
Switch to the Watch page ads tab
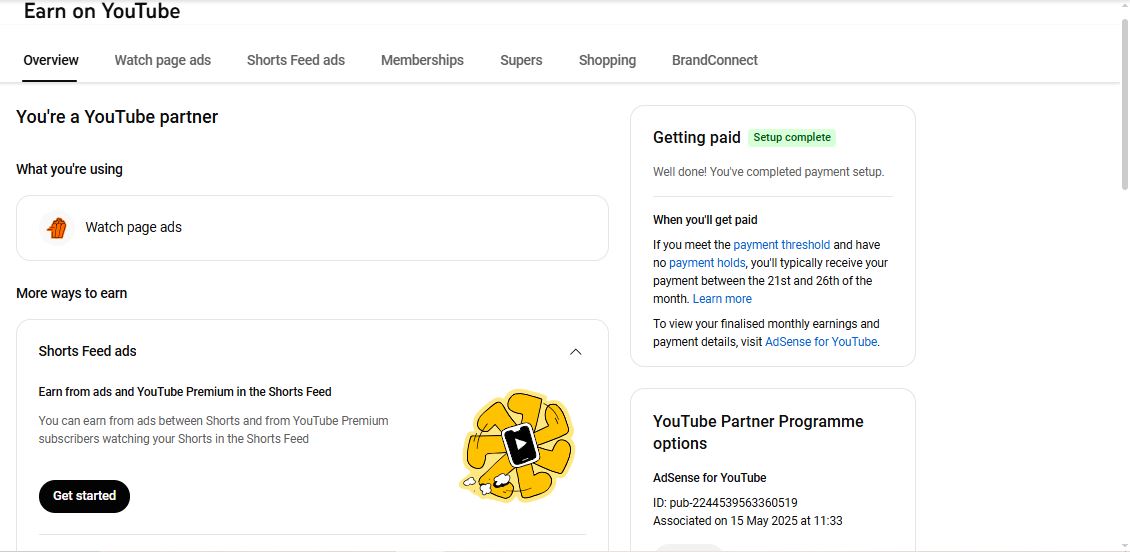click(x=163, y=61)
